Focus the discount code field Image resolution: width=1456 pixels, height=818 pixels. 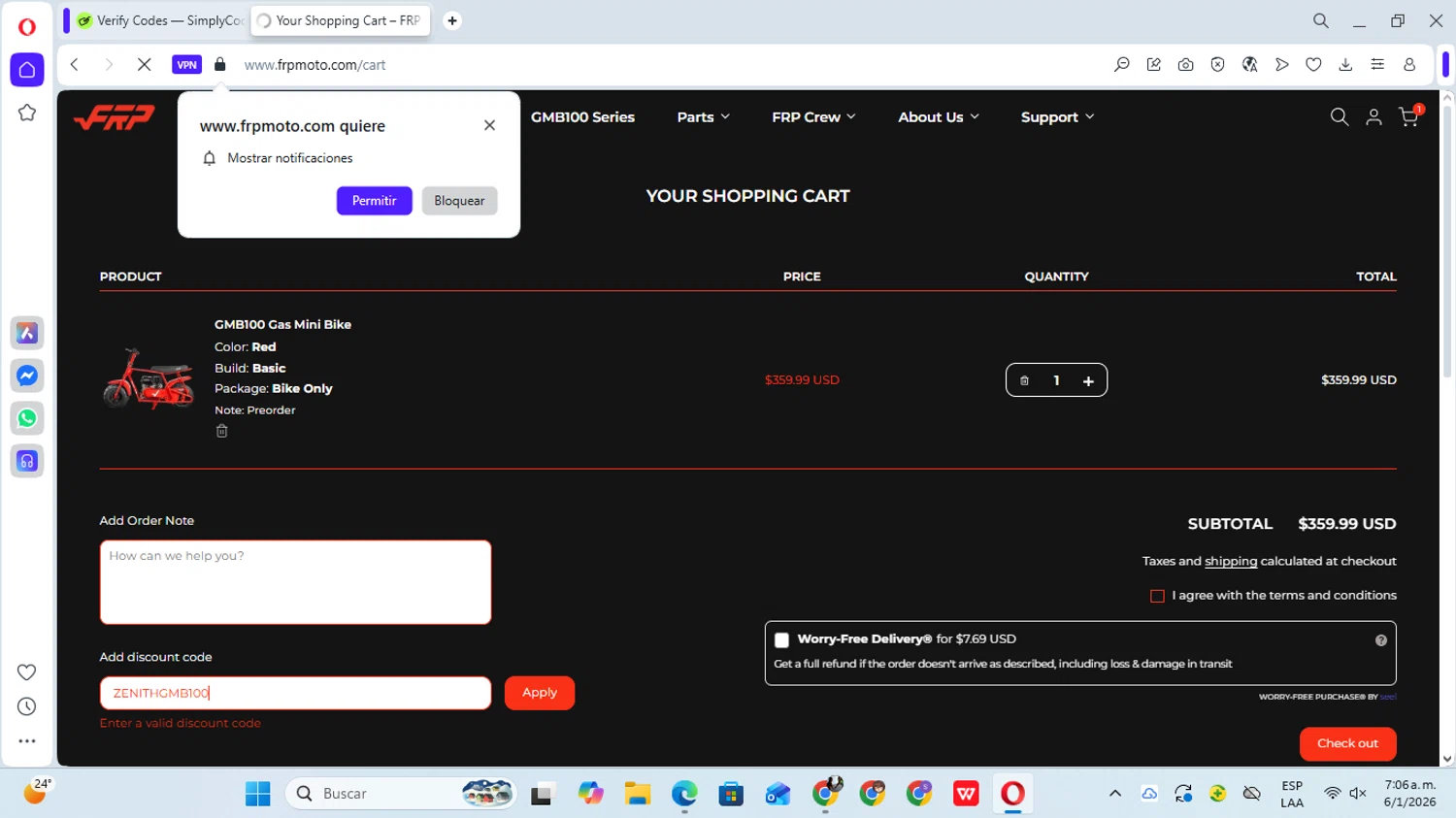pos(295,693)
